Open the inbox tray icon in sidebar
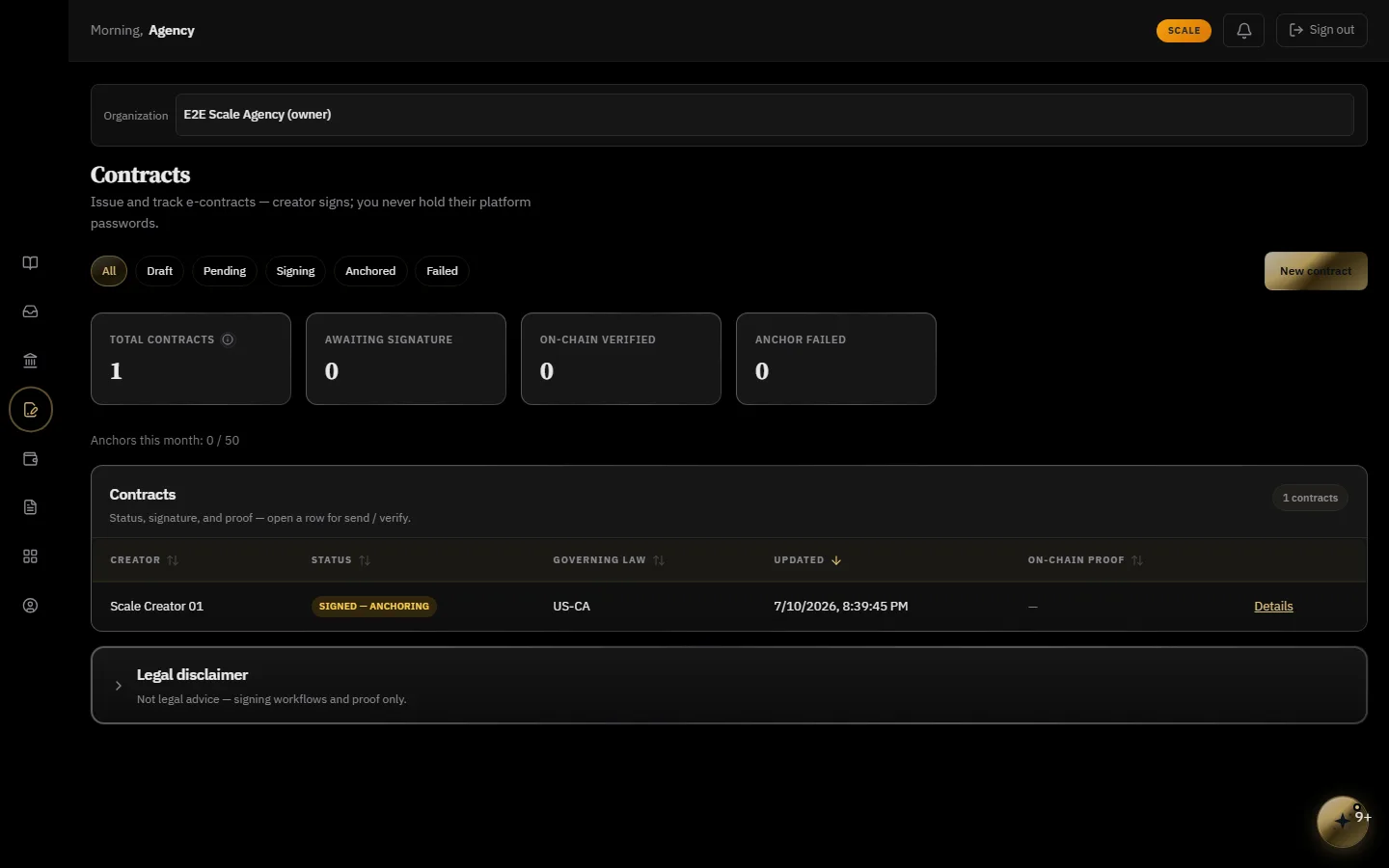The height and width of the screenshot is (868, 1389). pos(30,312)
